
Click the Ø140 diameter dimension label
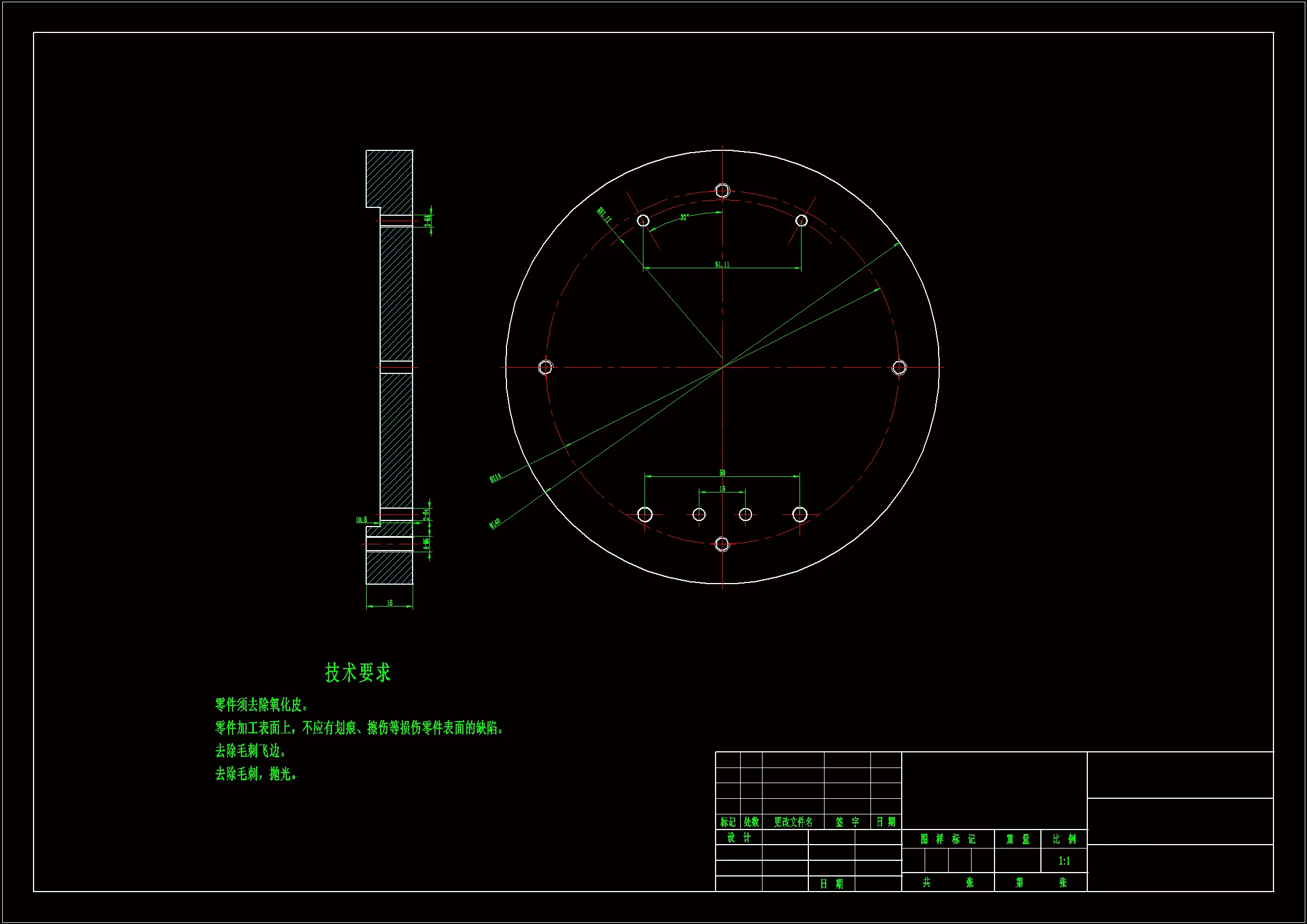coord(495,523)
